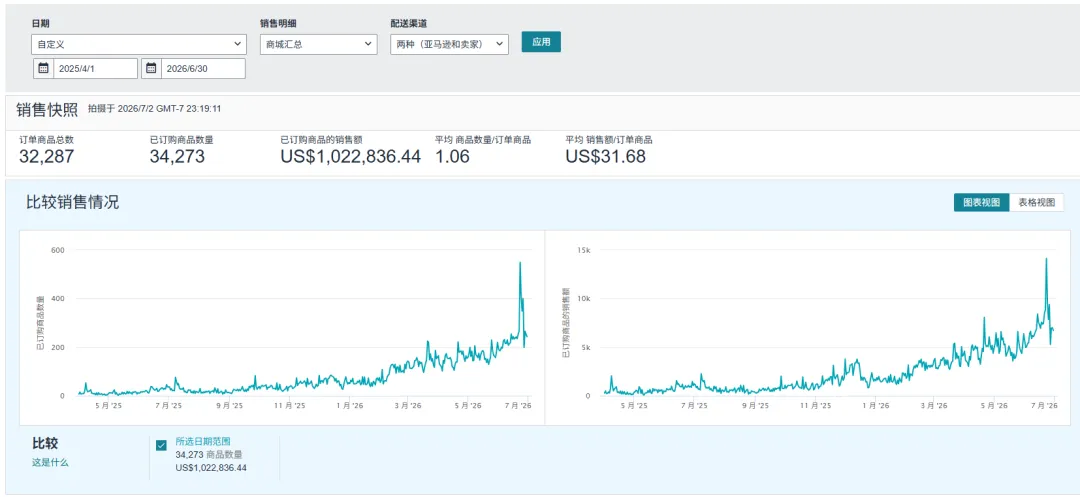The height and width of the screenshot is (497, 1080).
Task: Click the 已订购商品数量 value 34,273
Action: tap(177, 156)
